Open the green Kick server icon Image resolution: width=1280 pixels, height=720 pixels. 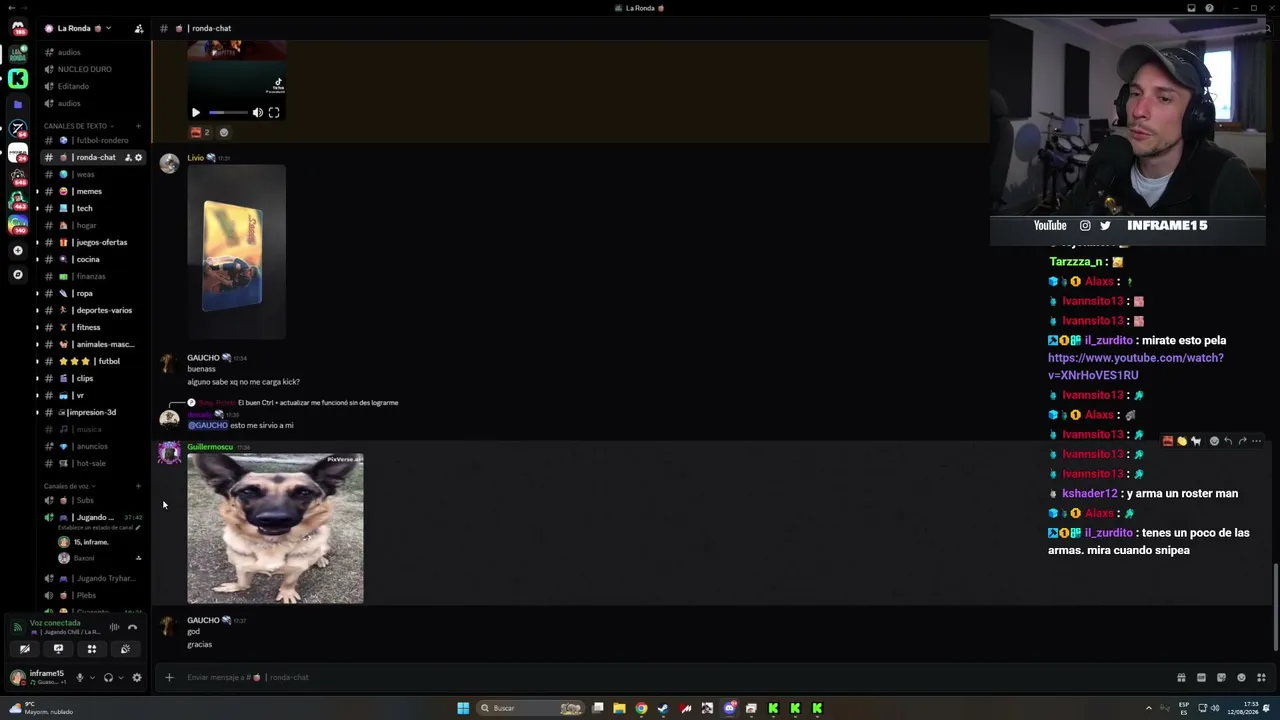tap(17, 78)
